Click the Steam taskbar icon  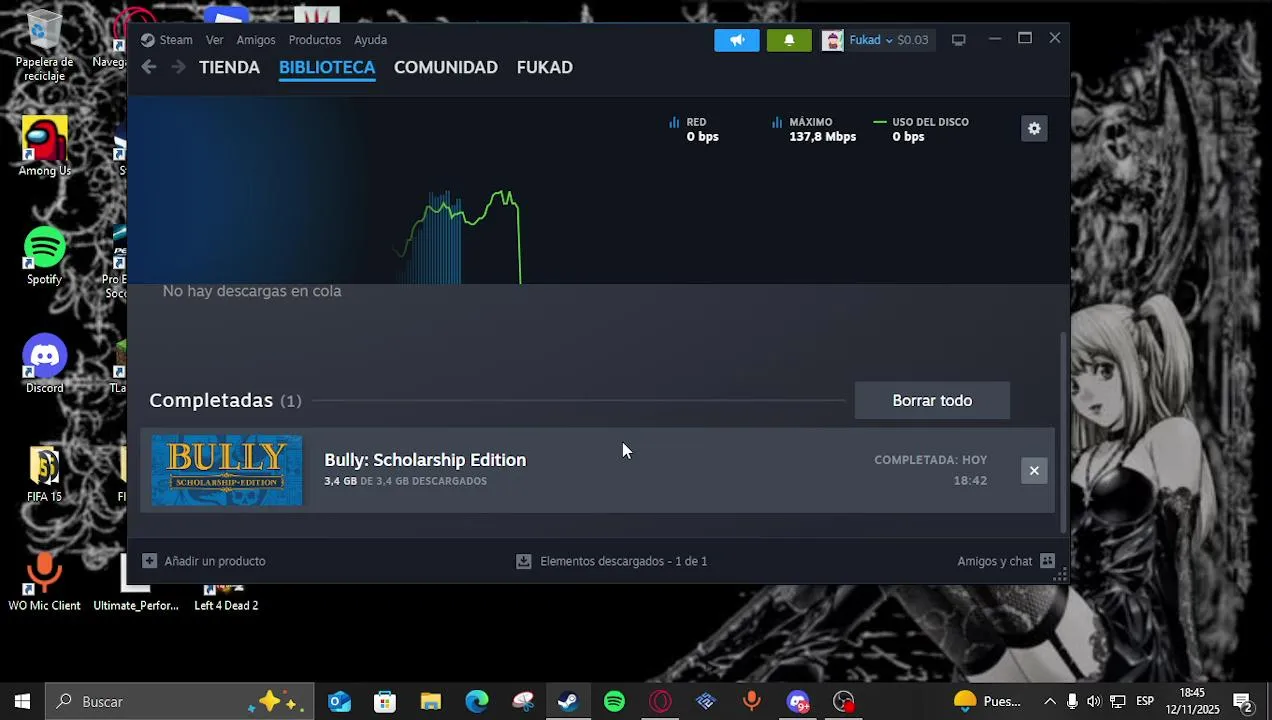tap(568, 702)
